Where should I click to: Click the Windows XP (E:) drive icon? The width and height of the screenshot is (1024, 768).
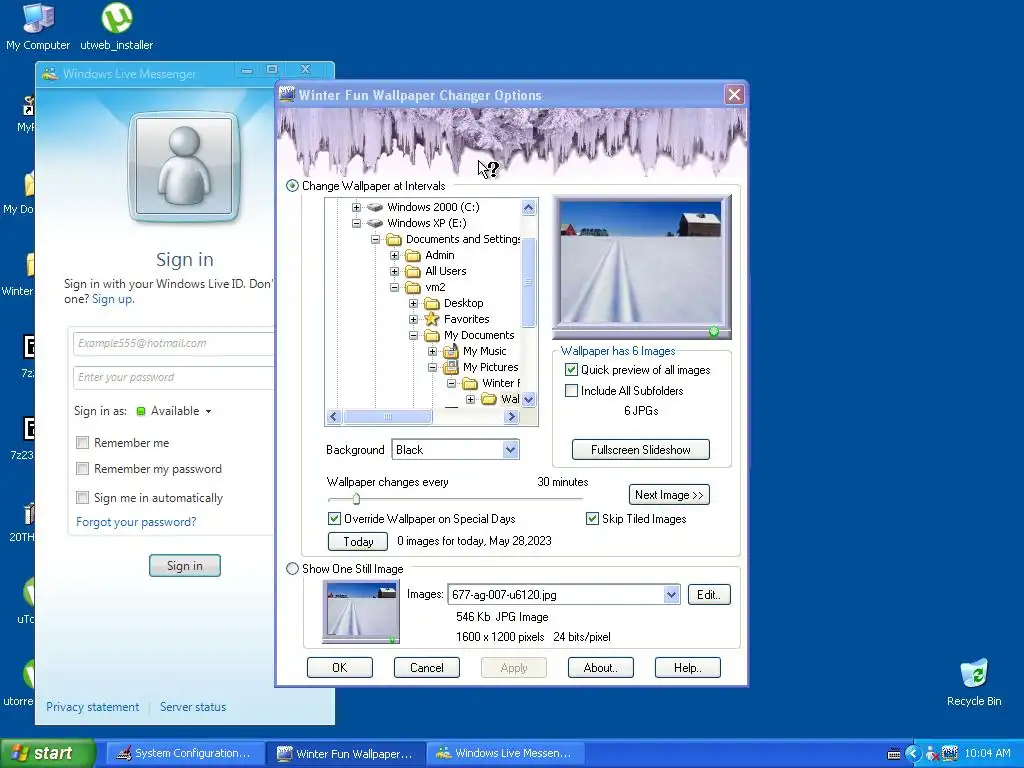click(375, 223)
